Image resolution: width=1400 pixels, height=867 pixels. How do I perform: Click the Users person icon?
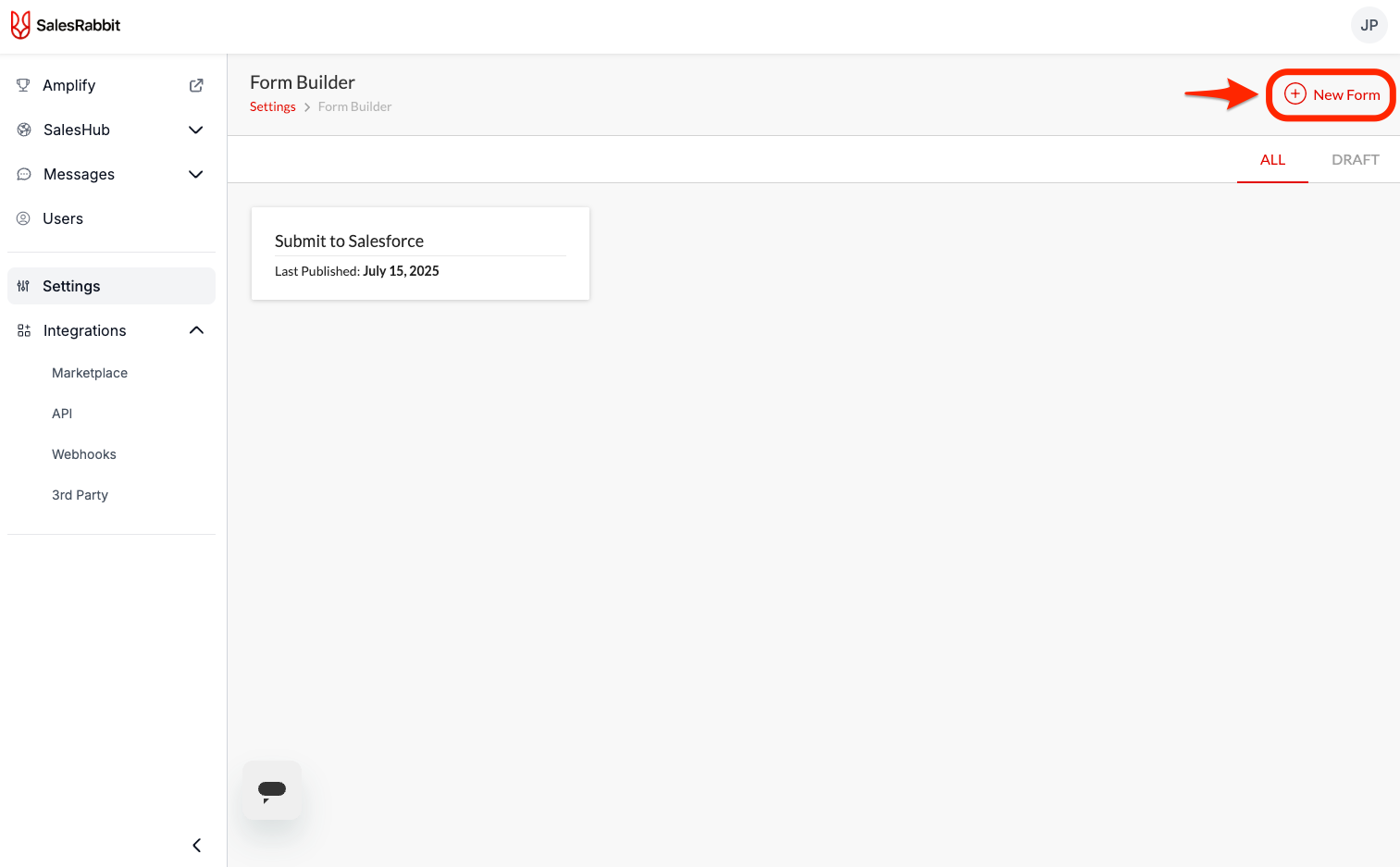(23, 218)
